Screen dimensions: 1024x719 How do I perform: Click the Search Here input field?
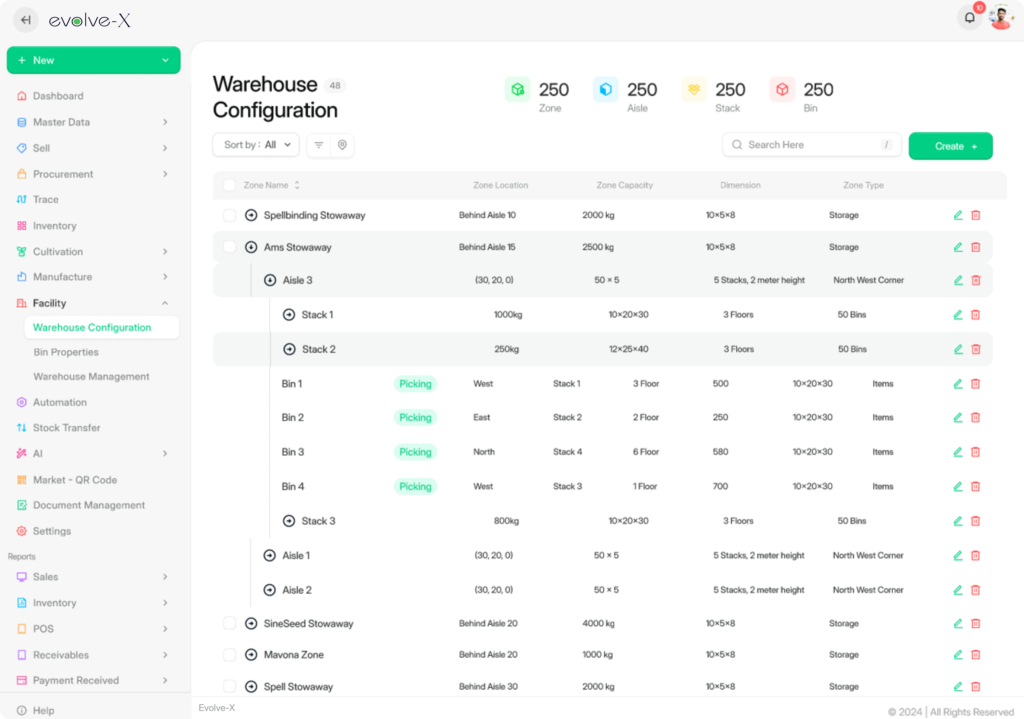pyautogui.click(x=810, y=145)
